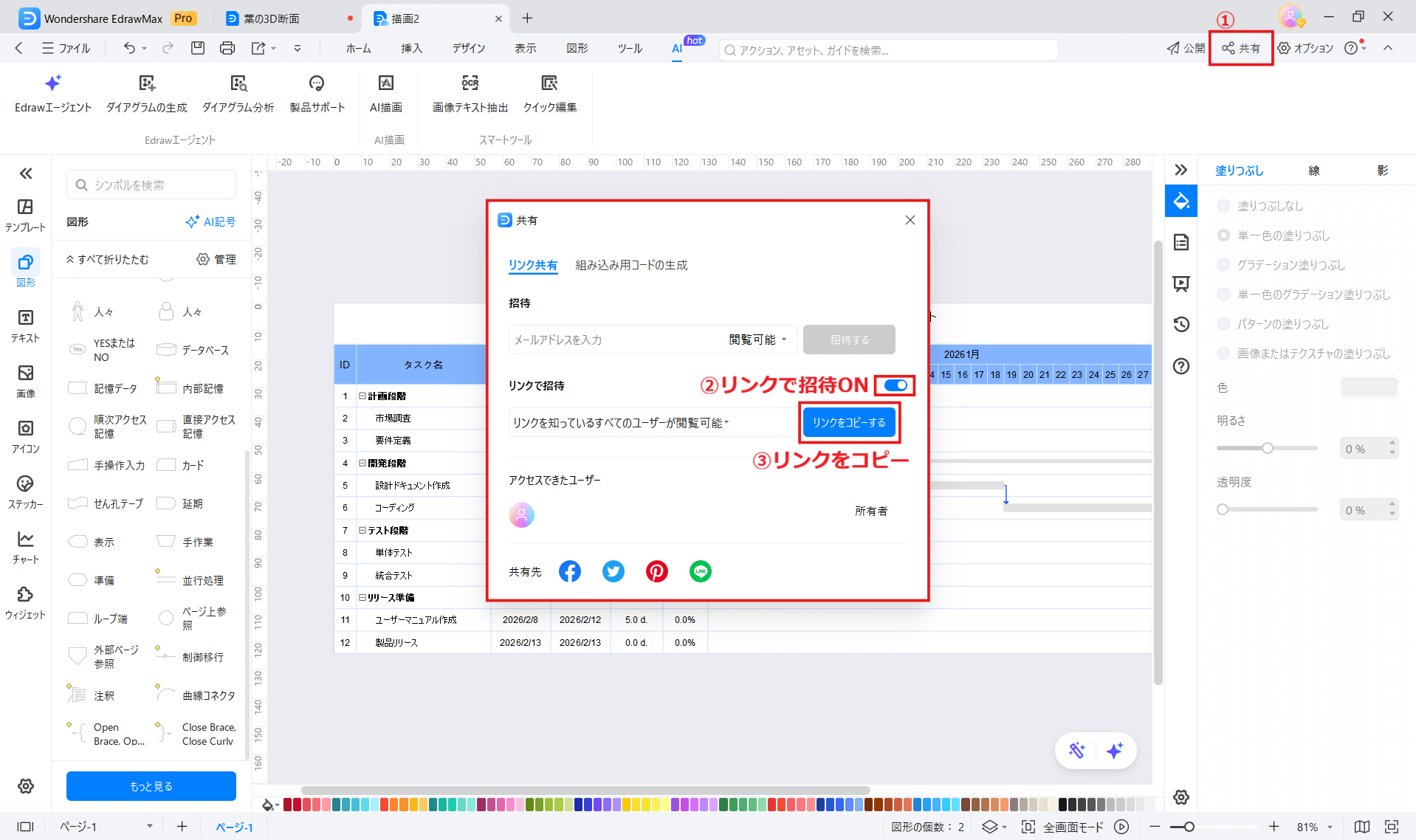Open the 挿入 menu tab
The image size is (1416, 840).
click(x=410, y=48)
